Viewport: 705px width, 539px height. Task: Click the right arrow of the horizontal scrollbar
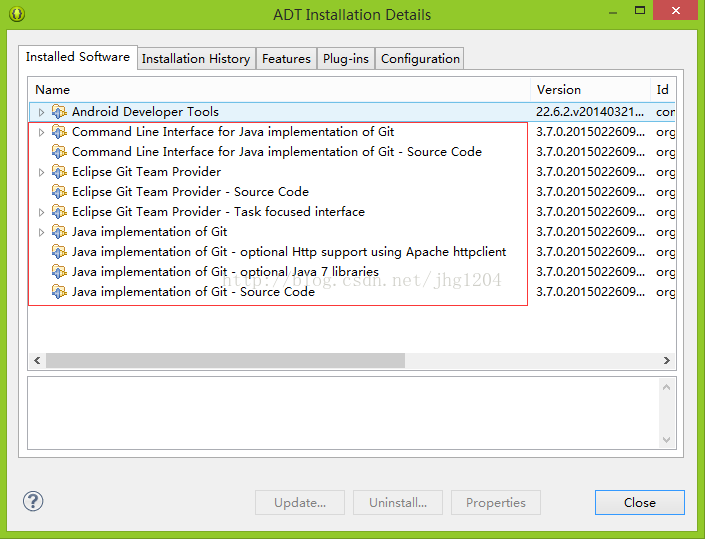point(666,360)
